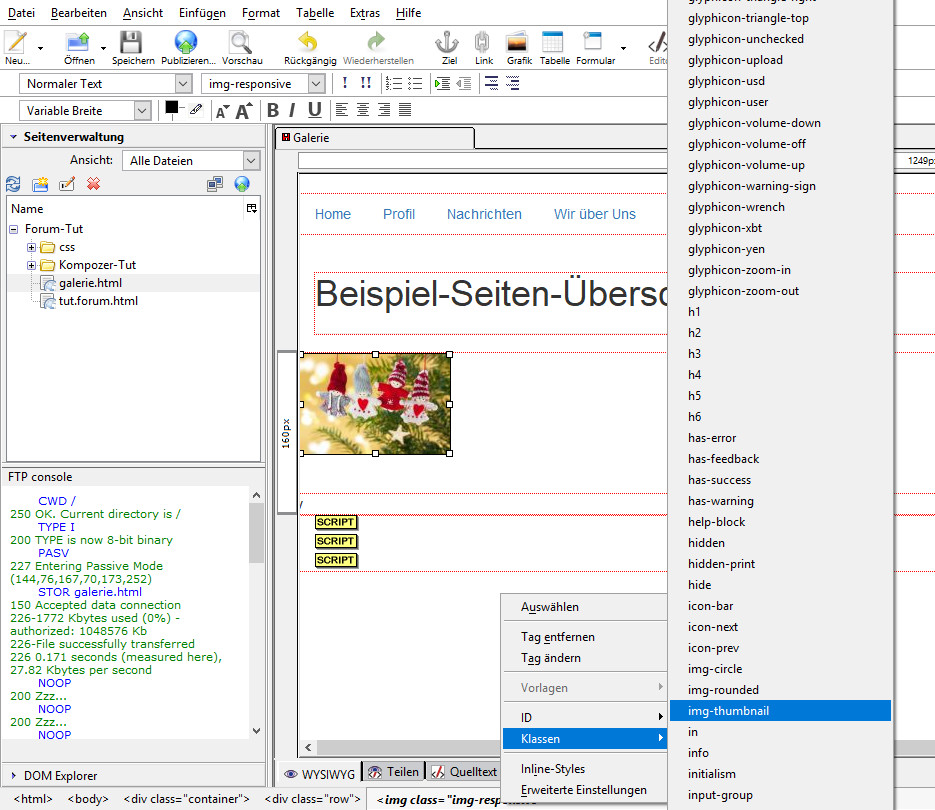Expand the css folder in the file tree
The height and width of the screenshot is (810, 935).
[32, 247]
